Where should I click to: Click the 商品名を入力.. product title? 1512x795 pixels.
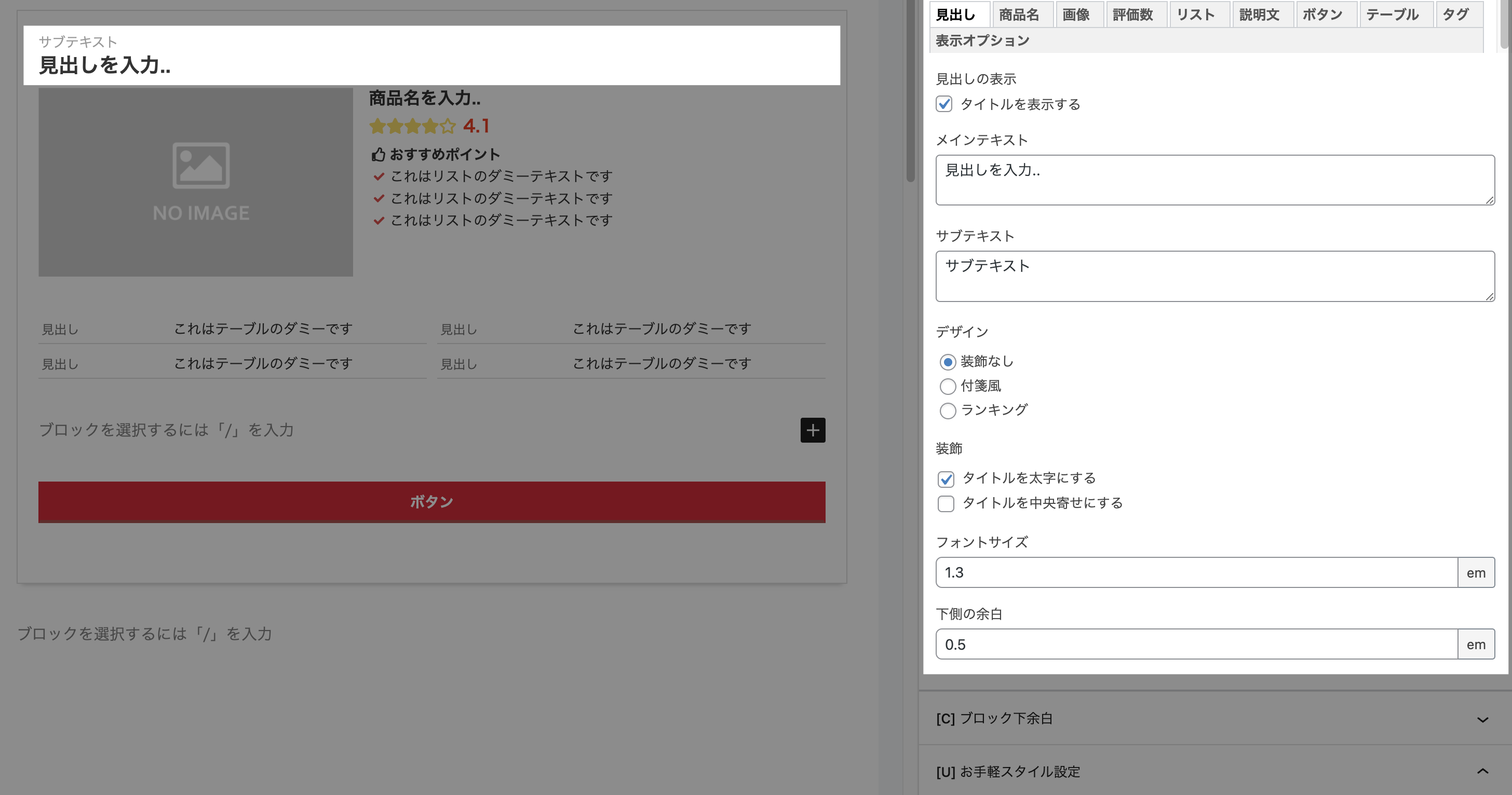pyautogui.click(x=424, y=98)
